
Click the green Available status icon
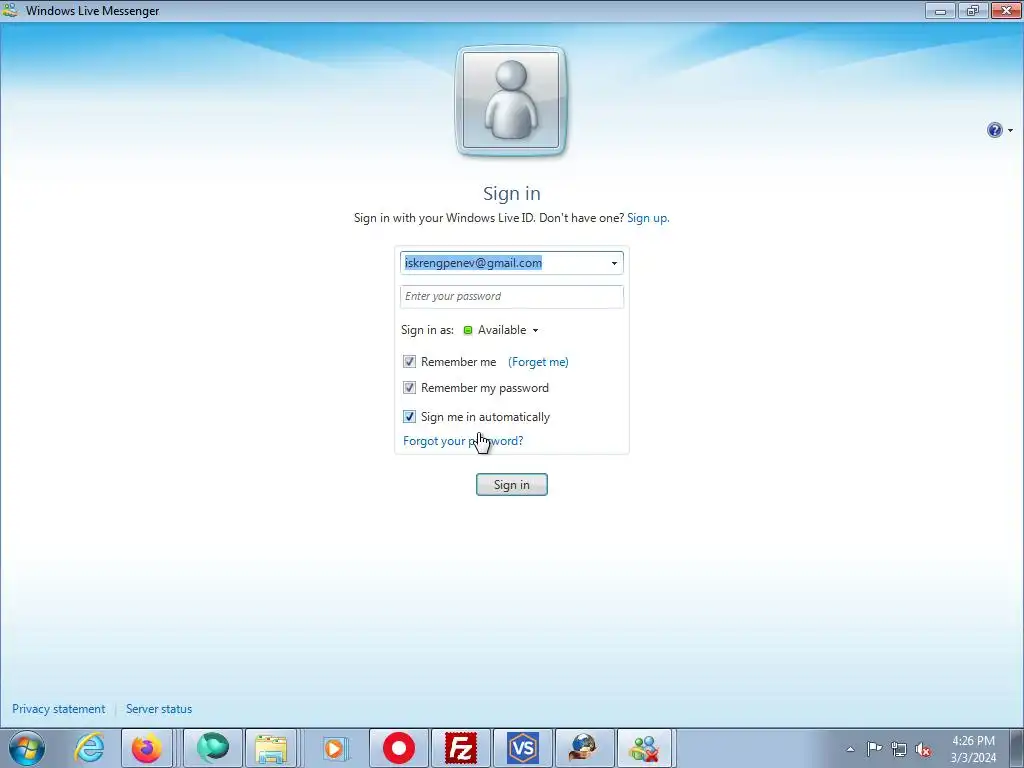[468, 330]
